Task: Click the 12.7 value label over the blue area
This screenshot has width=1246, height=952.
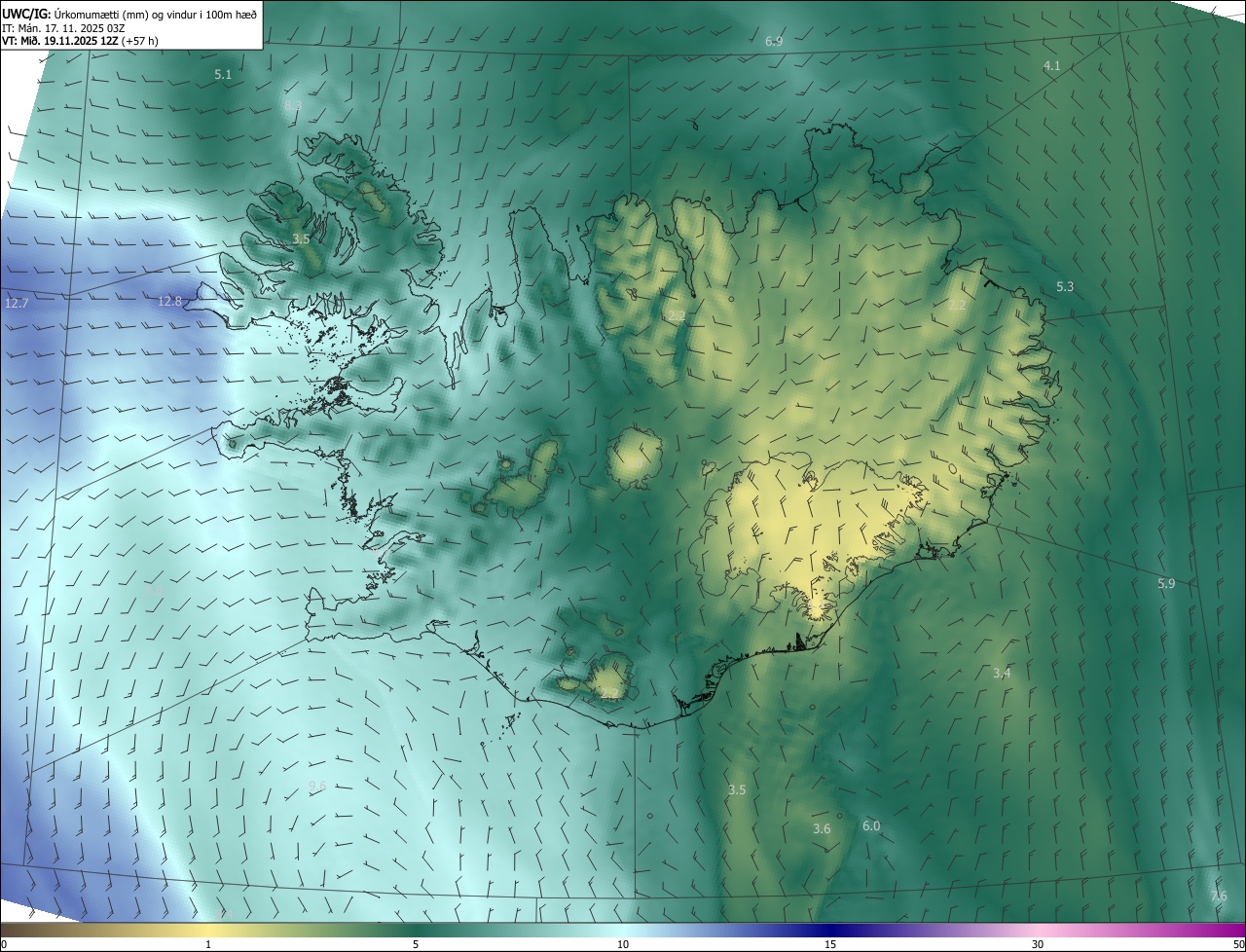Action: click(x=17, y=304)
